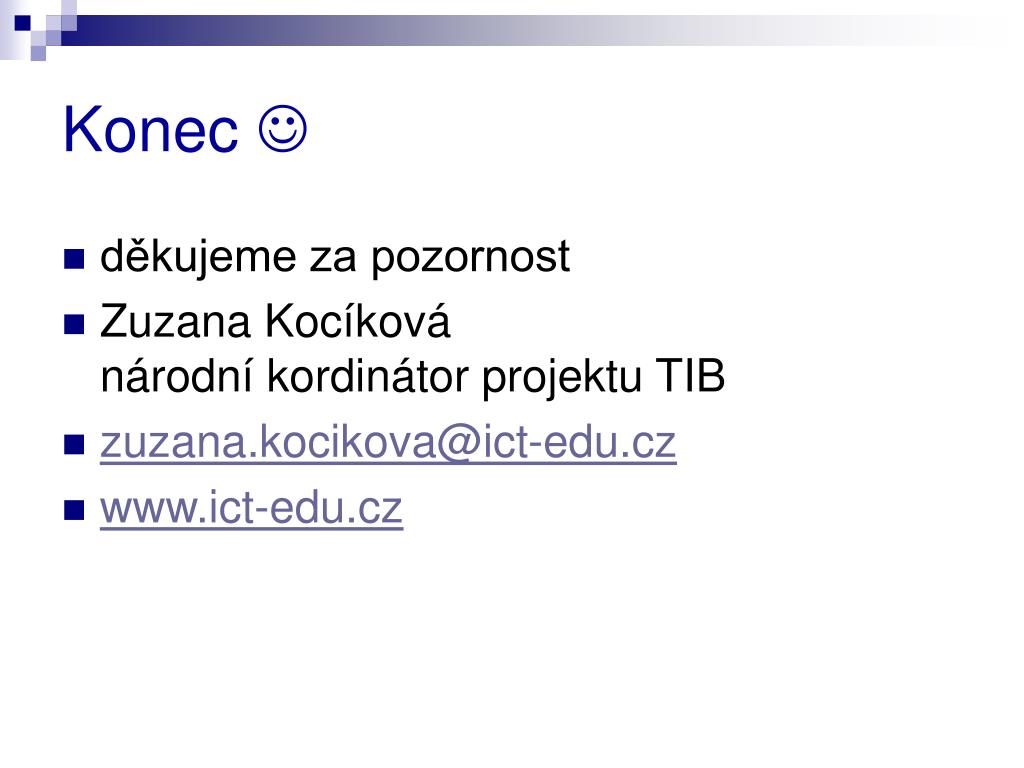Screen dimensions: 1024x768
Task: Click the '@' symbol in the email link
Action: (x=458, y=444)
